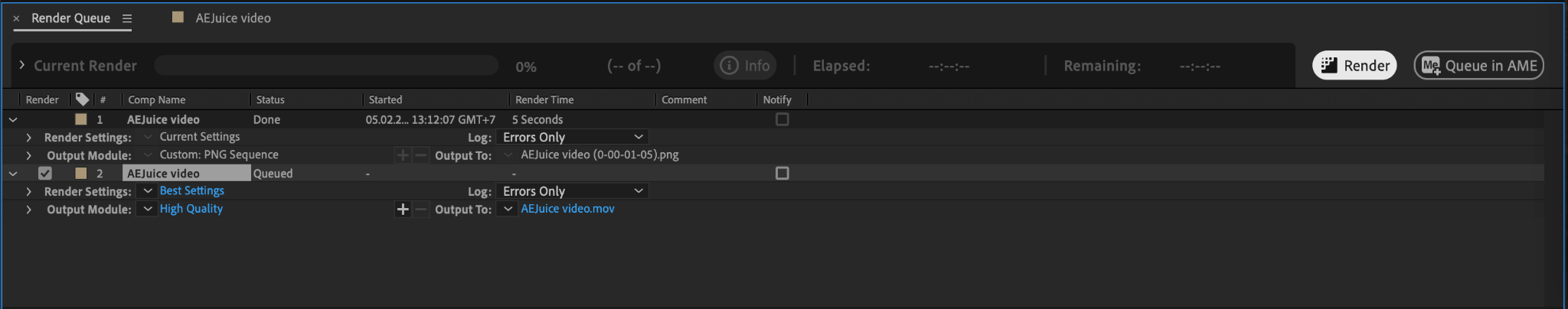
Task: Uncheck the render checkbox for item 2
Action: tap(45, 174)
